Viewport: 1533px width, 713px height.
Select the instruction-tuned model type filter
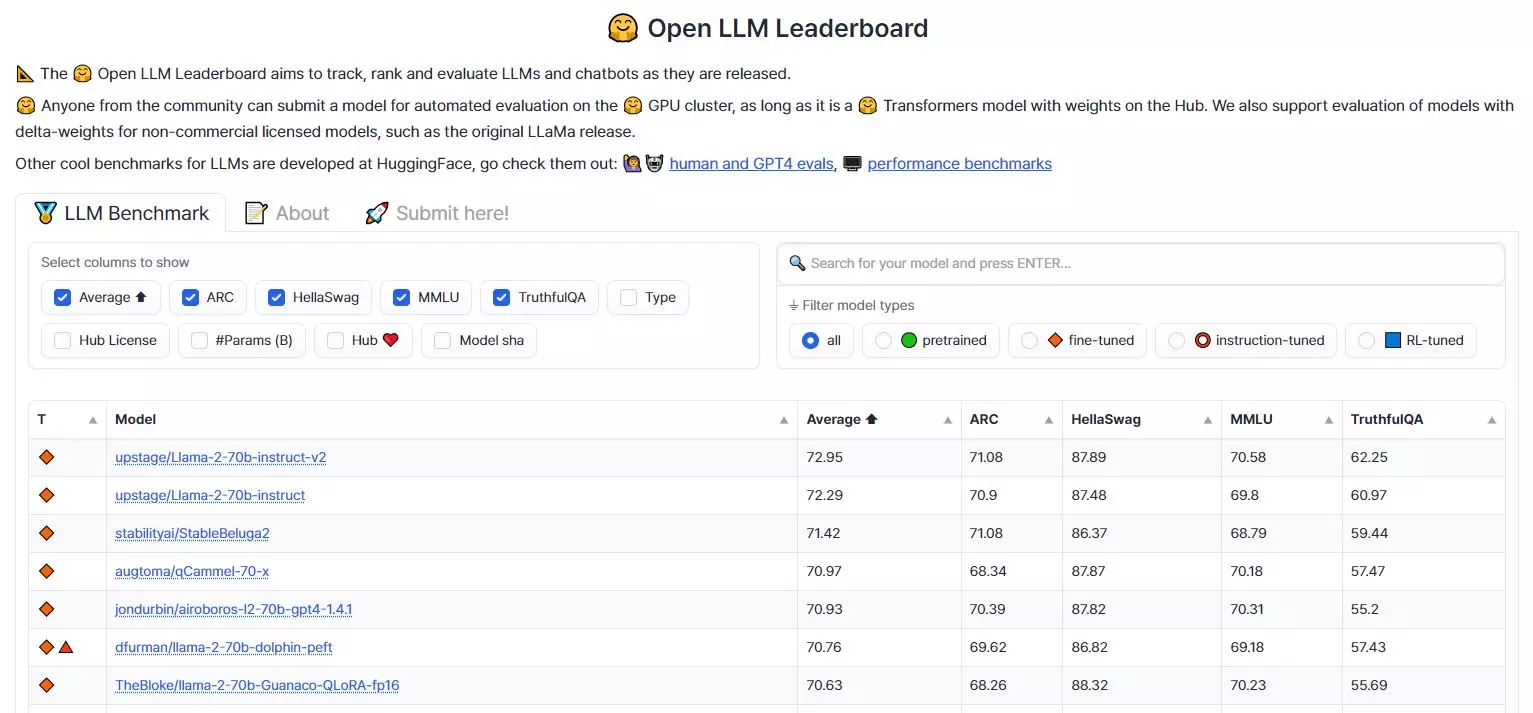tap(1176, 340)
